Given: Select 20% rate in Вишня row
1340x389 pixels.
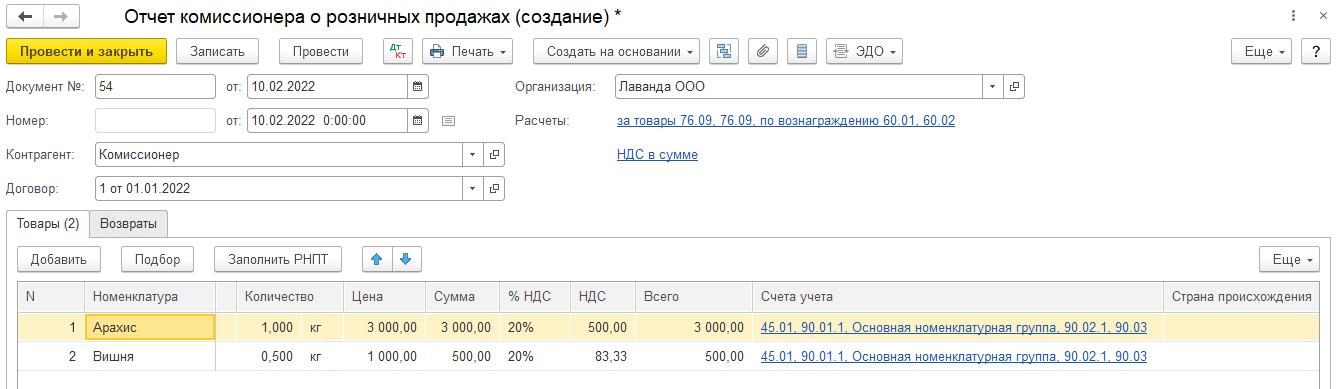Looking at the screenshot, I should (x=535, y=356).
